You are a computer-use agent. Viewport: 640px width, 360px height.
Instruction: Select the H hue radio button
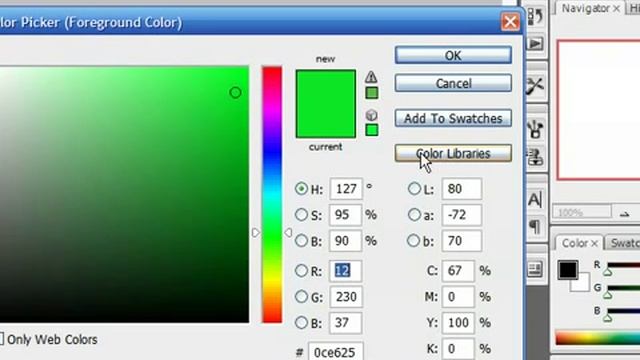point(301,189)
